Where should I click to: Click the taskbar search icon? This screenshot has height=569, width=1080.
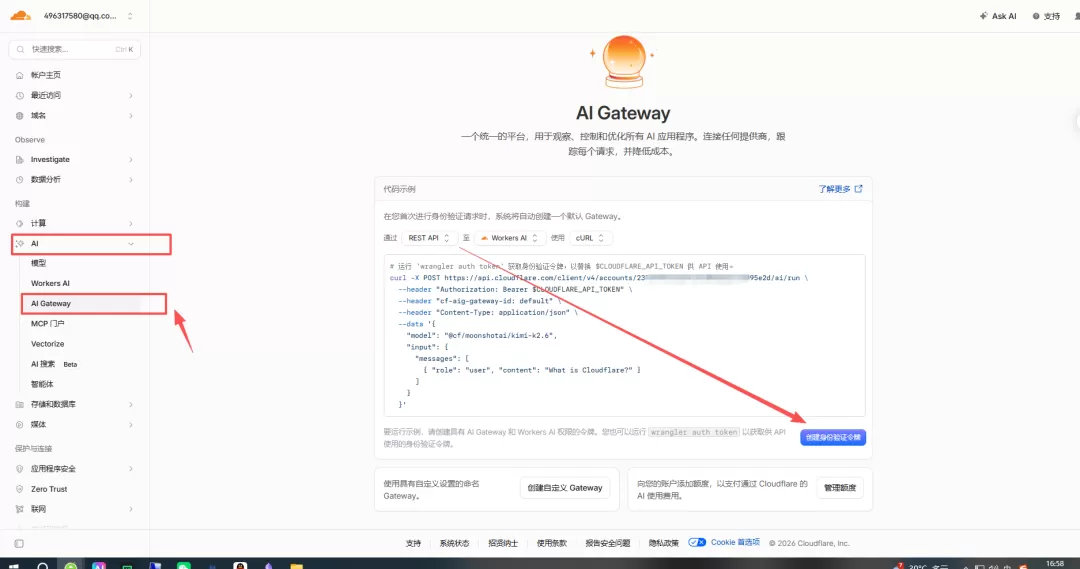point(42,565)
